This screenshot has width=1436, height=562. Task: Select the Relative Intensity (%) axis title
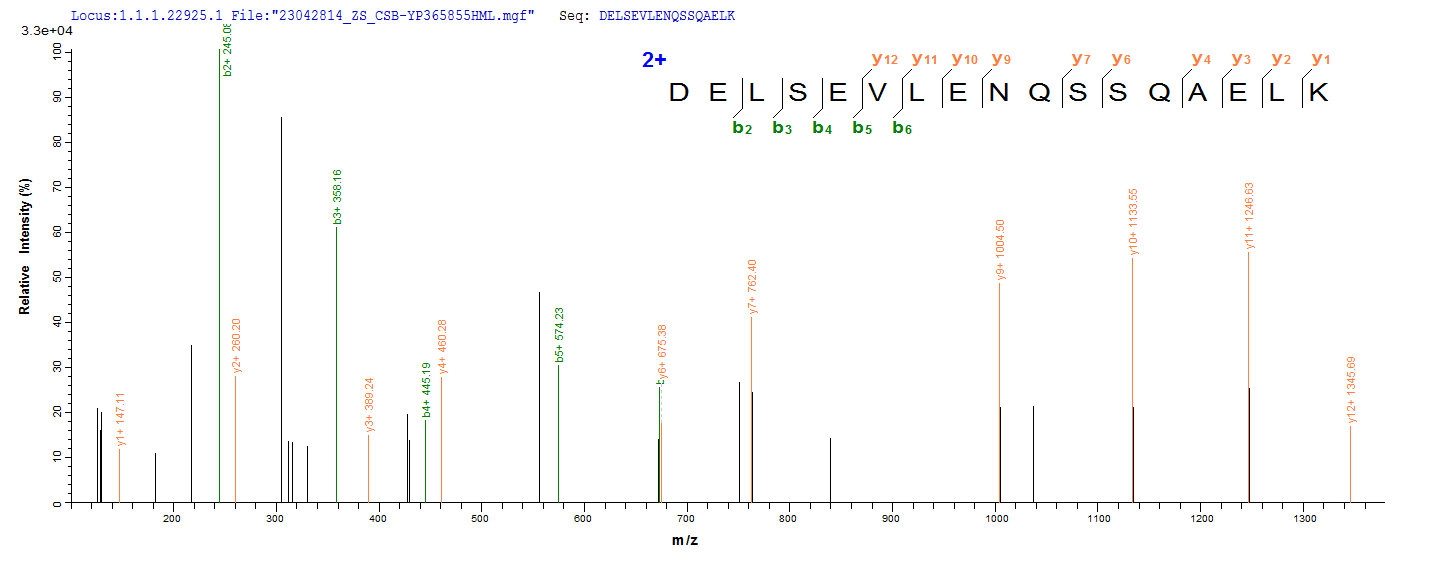point(24,247)
